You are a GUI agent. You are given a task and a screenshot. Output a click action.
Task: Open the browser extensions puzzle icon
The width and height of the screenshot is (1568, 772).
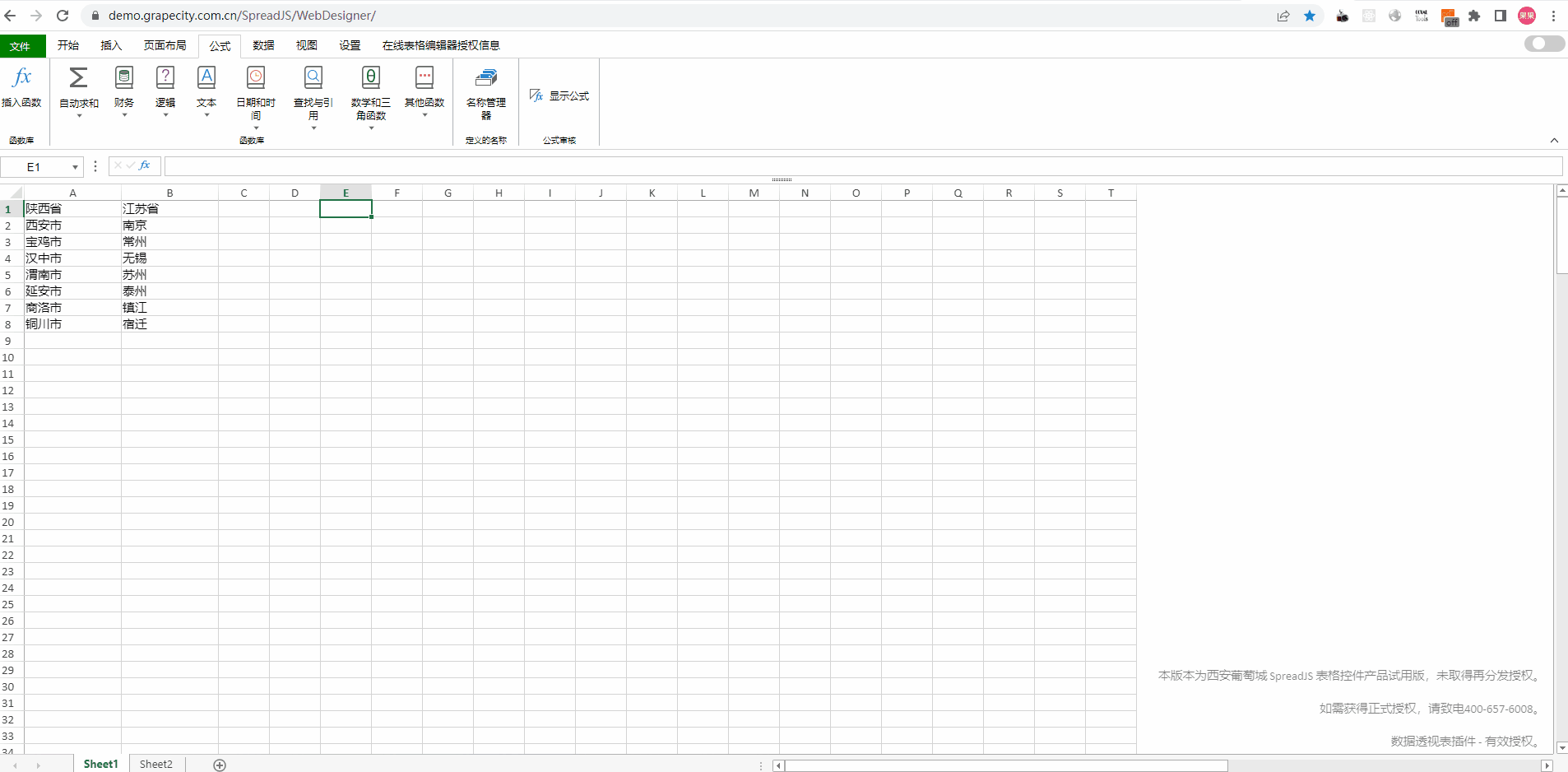coord(1474,16)
